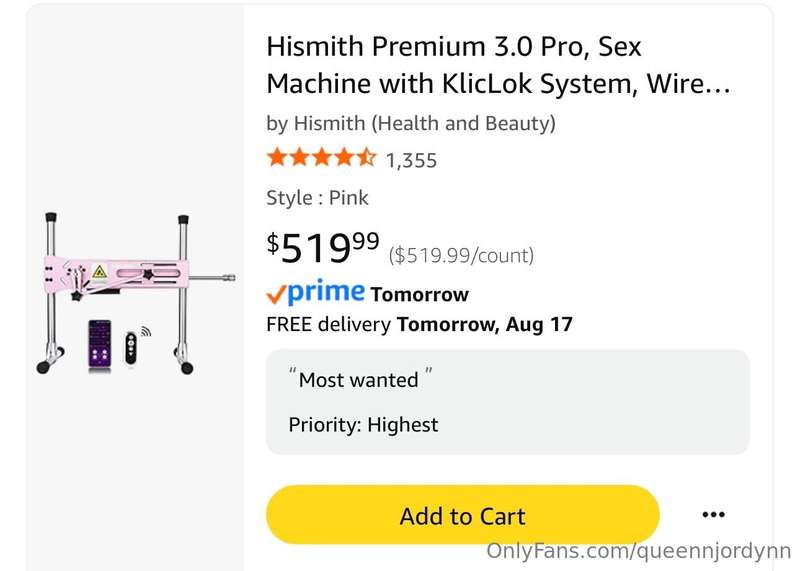Screen dimensions: 800x571
Task: Click the orange star rating icons
Action: pos(321,158)
